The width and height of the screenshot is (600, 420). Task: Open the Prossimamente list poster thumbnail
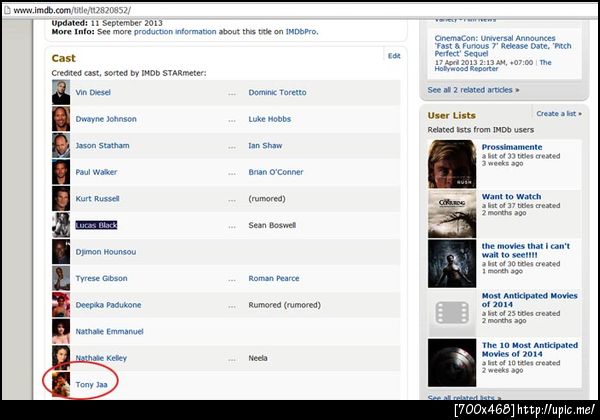(452, 164)
